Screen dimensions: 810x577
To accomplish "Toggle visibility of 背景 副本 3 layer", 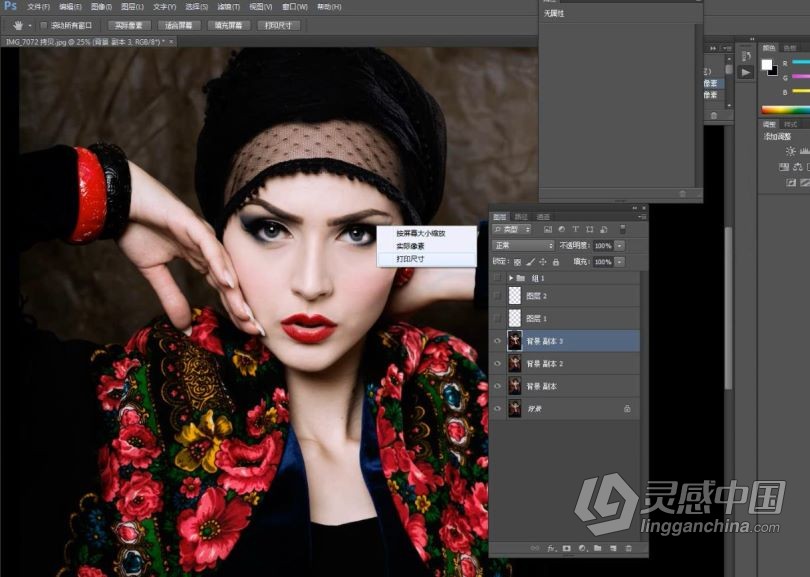I will click(x=497, y=341).
